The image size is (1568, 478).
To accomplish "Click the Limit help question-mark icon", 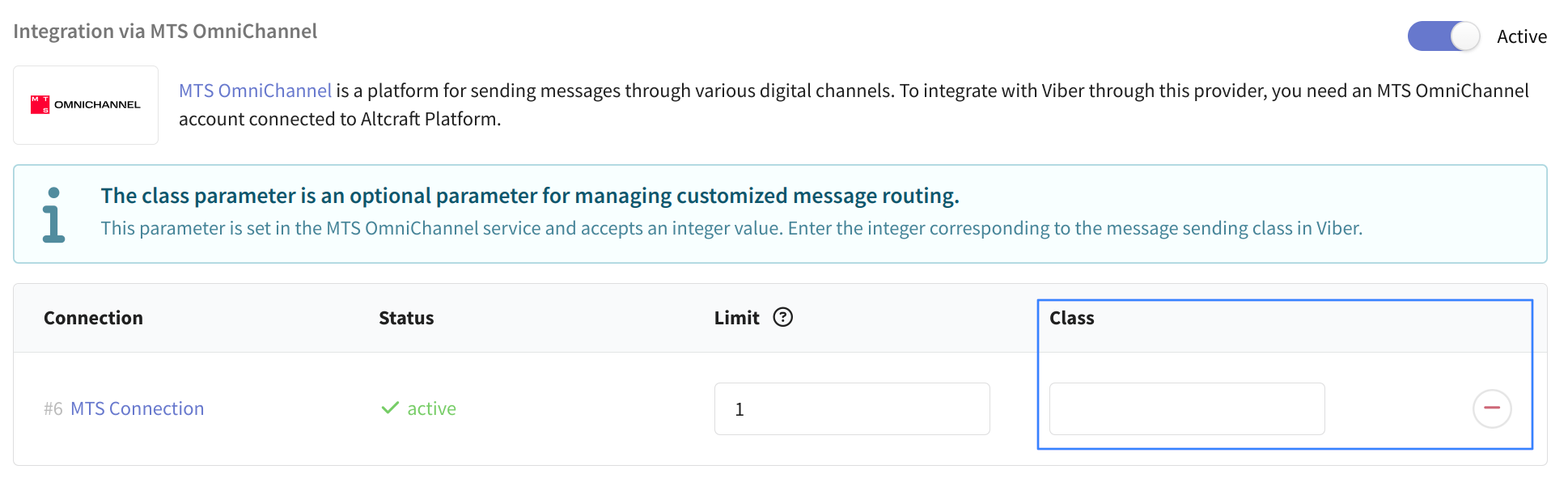I will (782, 317).
